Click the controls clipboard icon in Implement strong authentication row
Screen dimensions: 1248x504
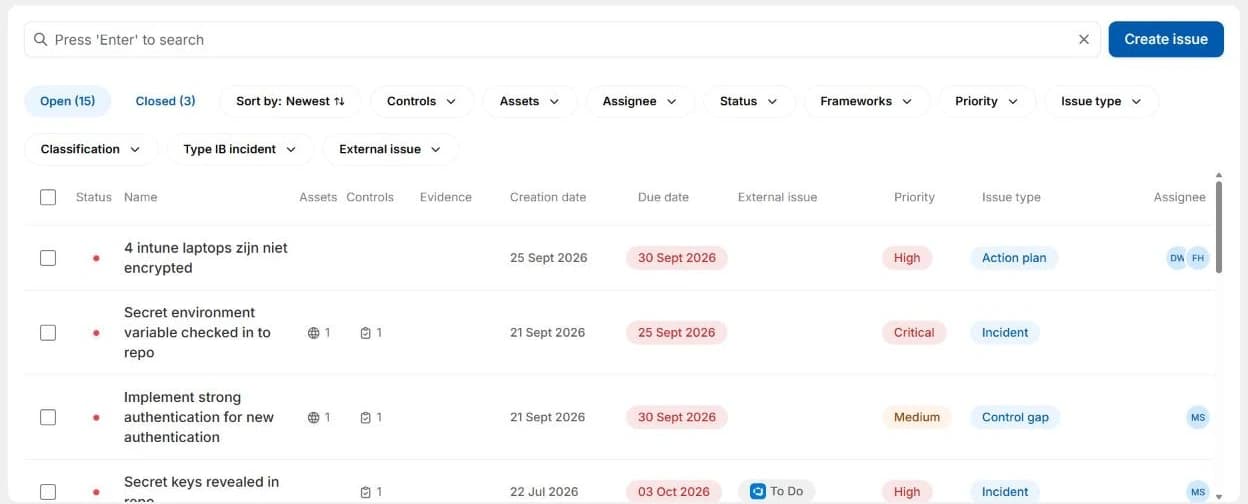(x=366, y=418)
